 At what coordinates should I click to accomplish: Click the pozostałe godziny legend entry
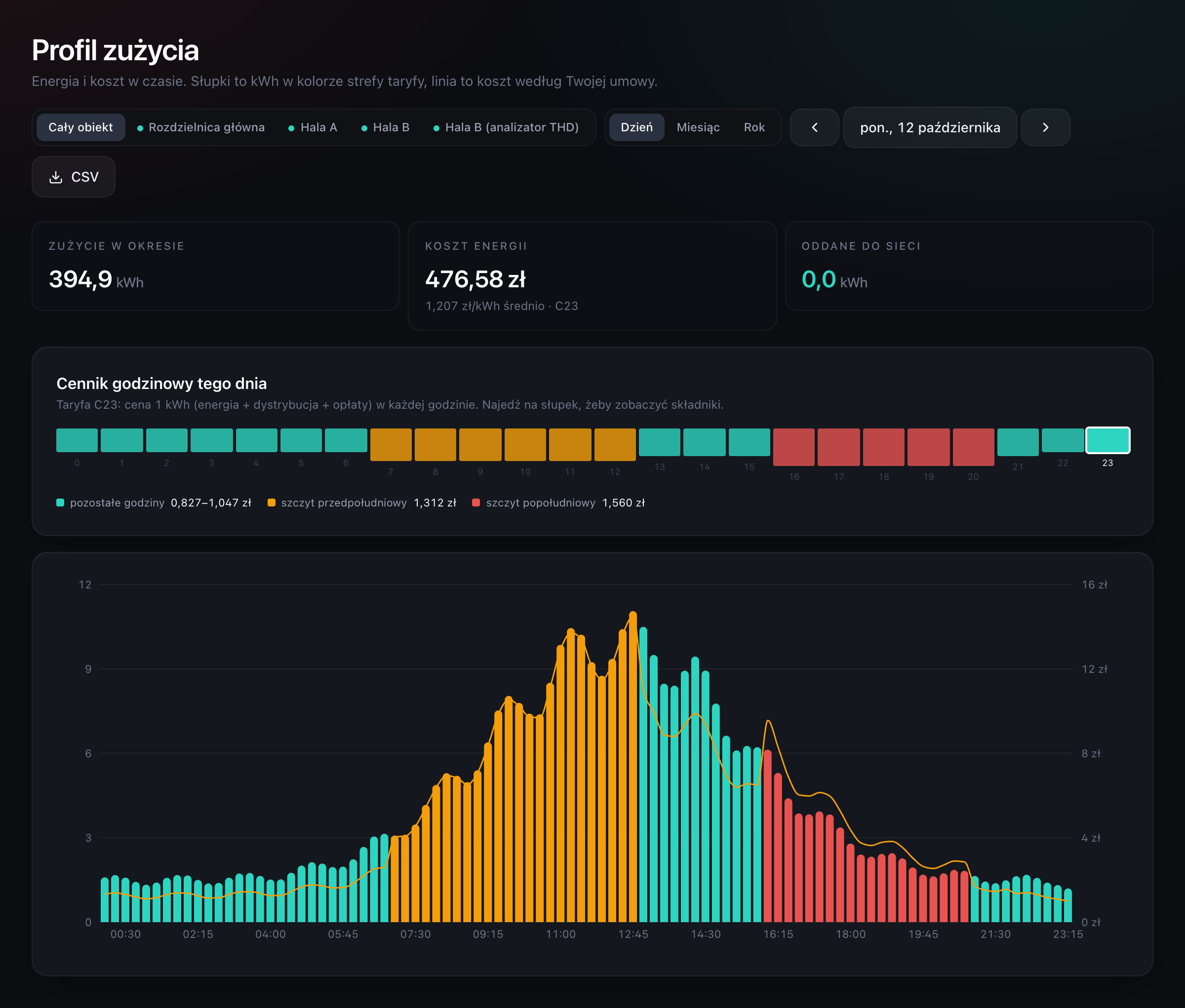[x=154, y=503]
